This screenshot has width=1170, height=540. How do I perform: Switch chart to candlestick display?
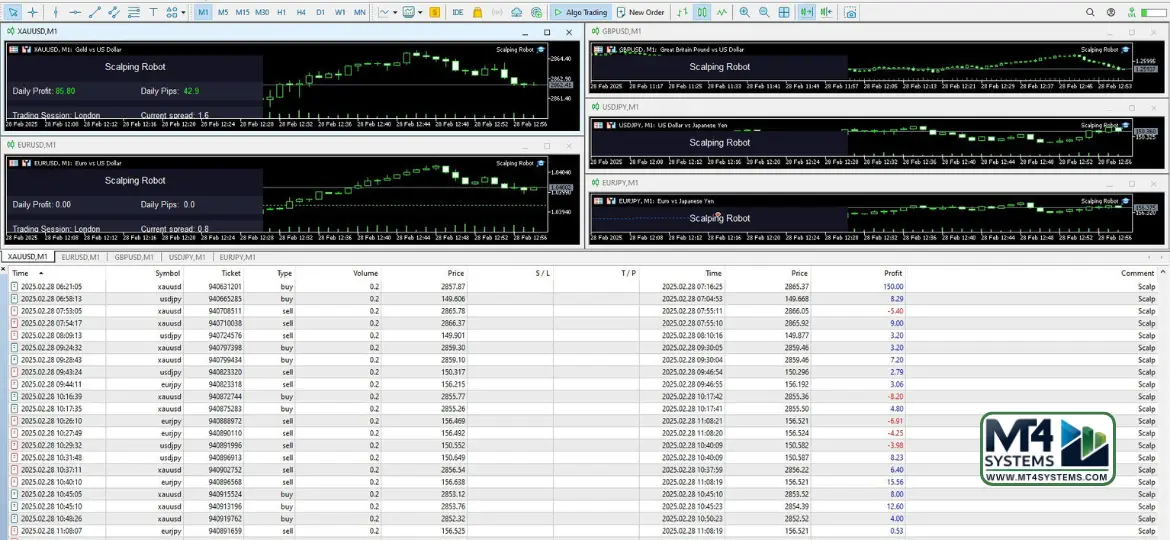point(702,12)
